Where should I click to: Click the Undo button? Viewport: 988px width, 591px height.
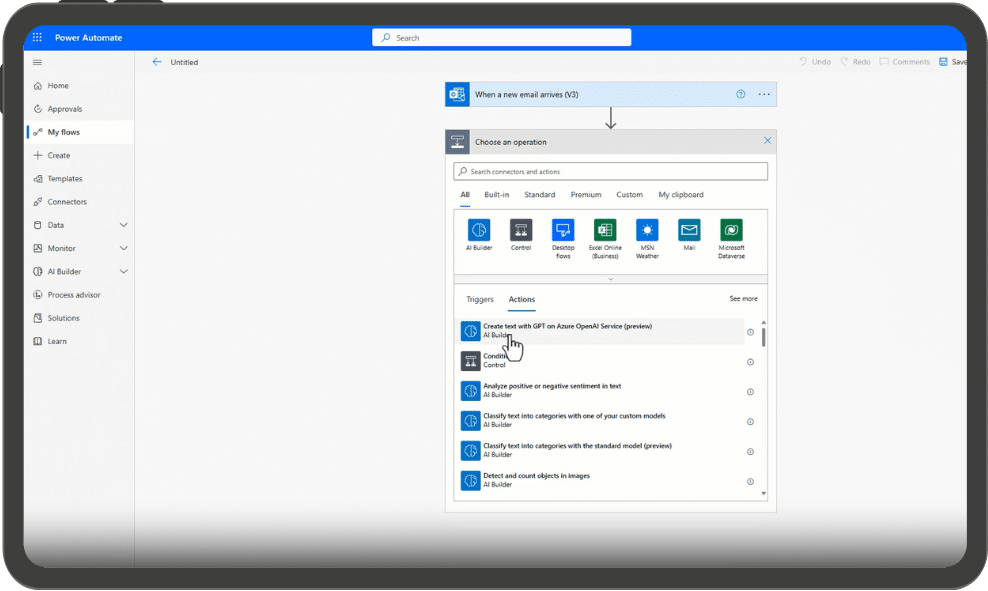point(815,62)
